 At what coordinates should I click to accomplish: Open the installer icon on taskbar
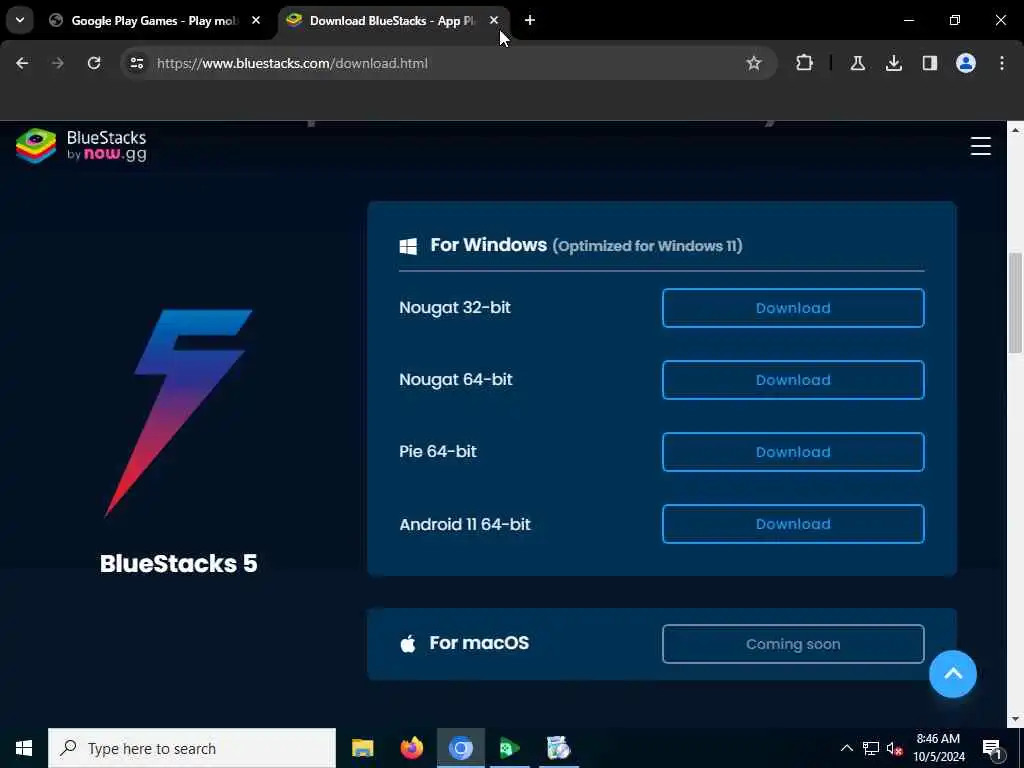pyautogui.click(x=558, y=748)
